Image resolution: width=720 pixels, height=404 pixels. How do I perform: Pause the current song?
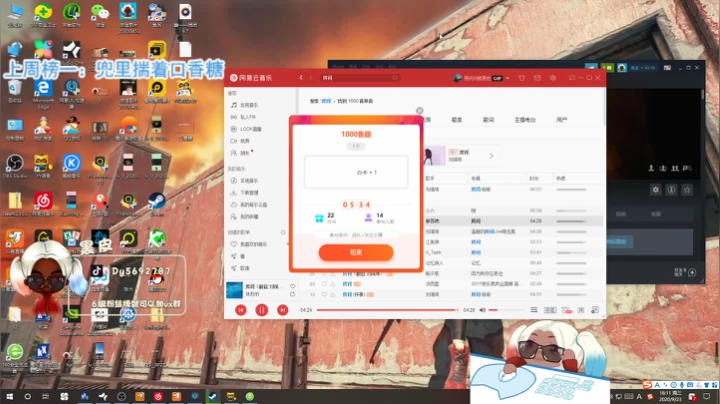[262, 310]
